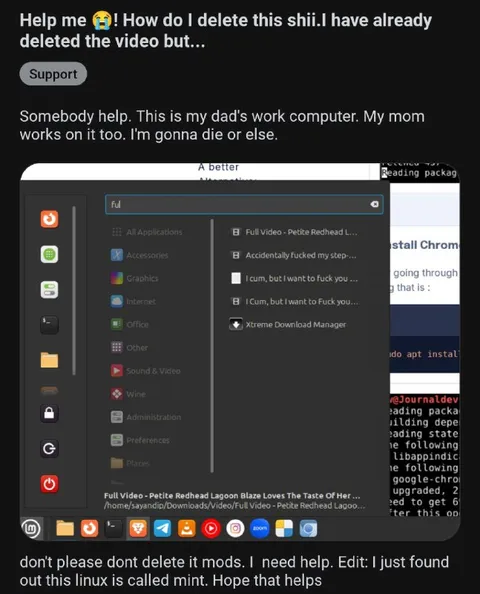Click the video file icon beside 'Full Video' result
The width and height of the screenshot is (480, 594).
(236, 232)
